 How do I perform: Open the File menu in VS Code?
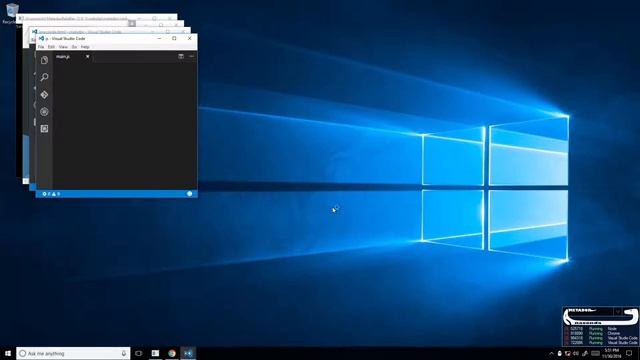[x=41, y=47]
